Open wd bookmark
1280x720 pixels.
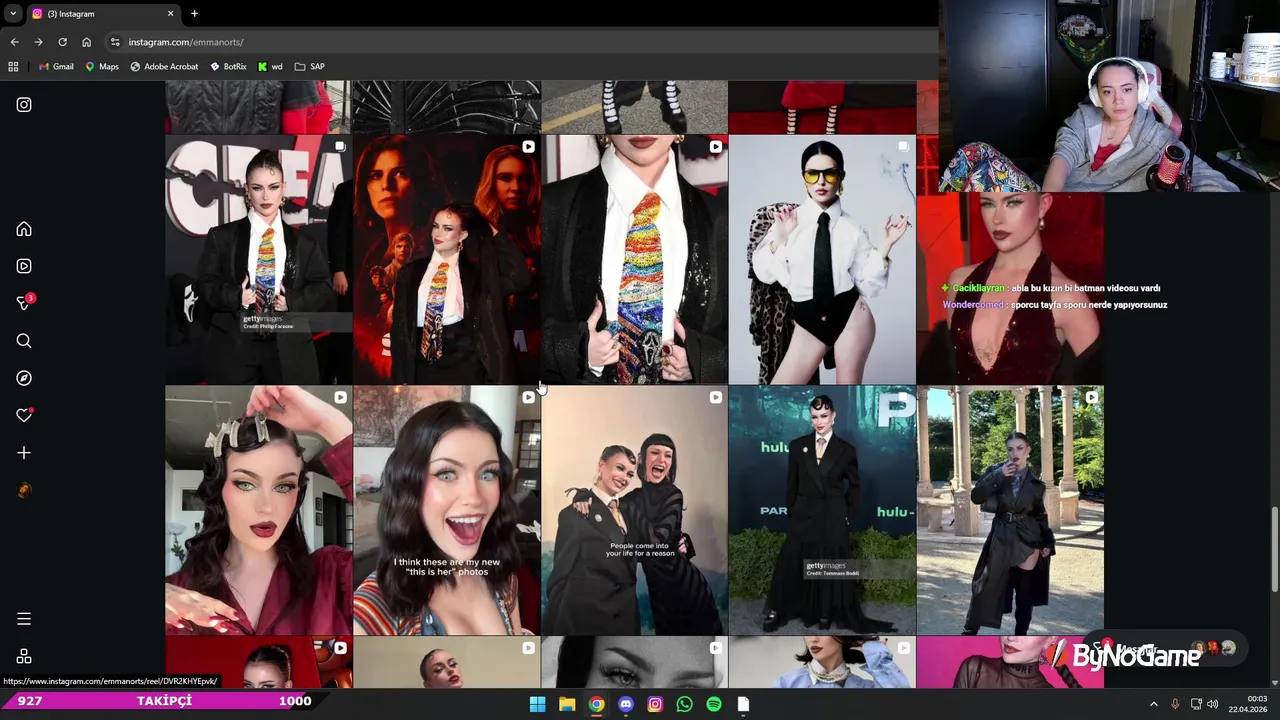click(x=270, y=67)
